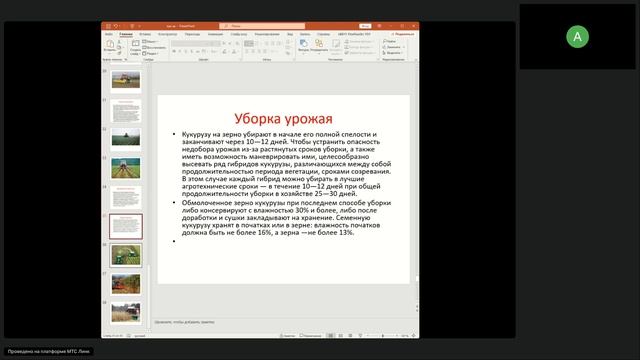Open the ABBYY FineReader PDF tab

(x=354, y=34)
